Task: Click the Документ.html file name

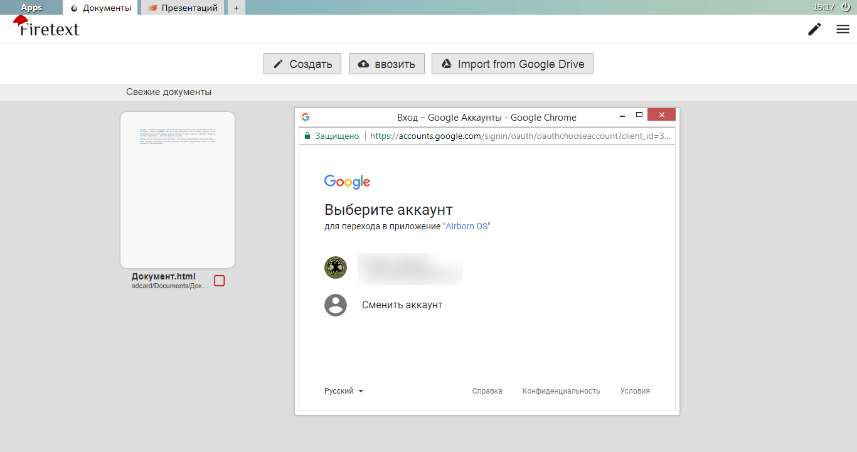Action: click(x=163, y=277)
